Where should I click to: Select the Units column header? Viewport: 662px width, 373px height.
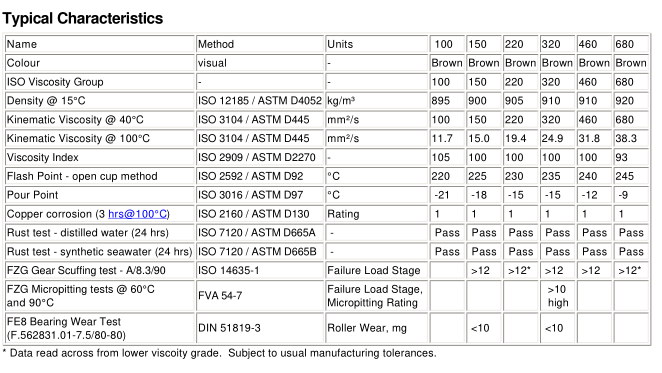pos(377,44)
